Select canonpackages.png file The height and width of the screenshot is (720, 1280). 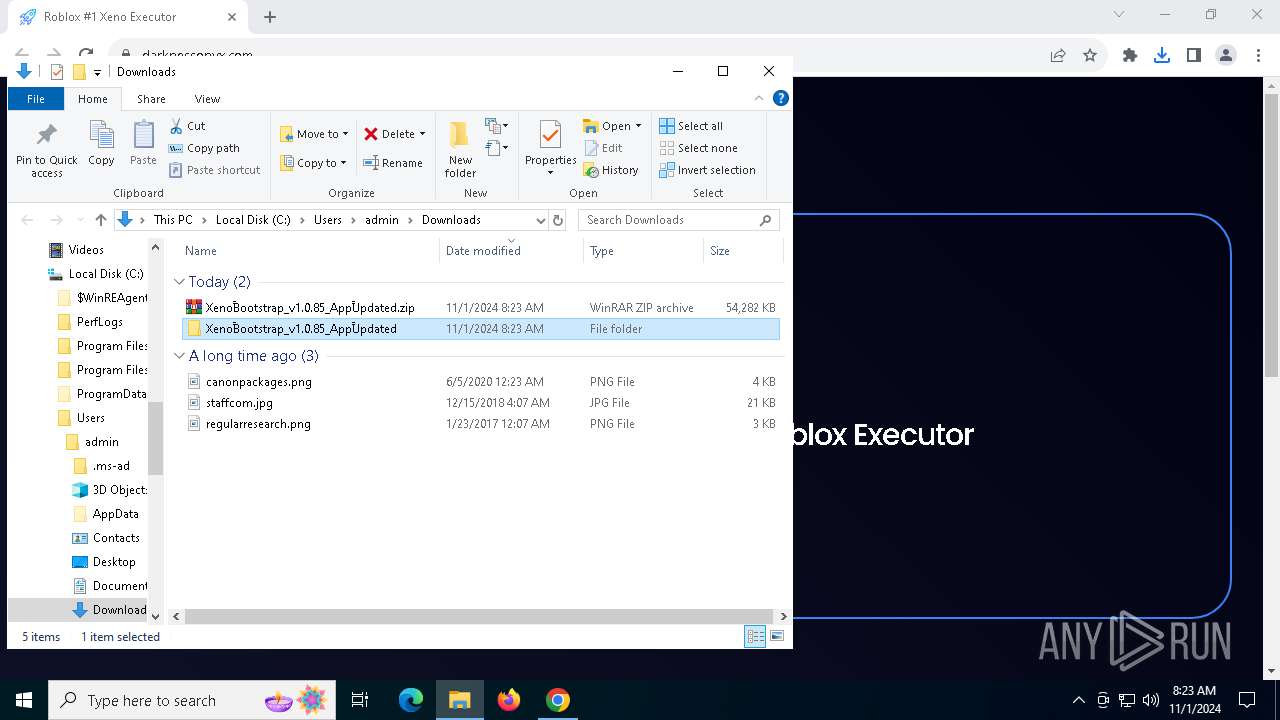(x=481, y=382)
